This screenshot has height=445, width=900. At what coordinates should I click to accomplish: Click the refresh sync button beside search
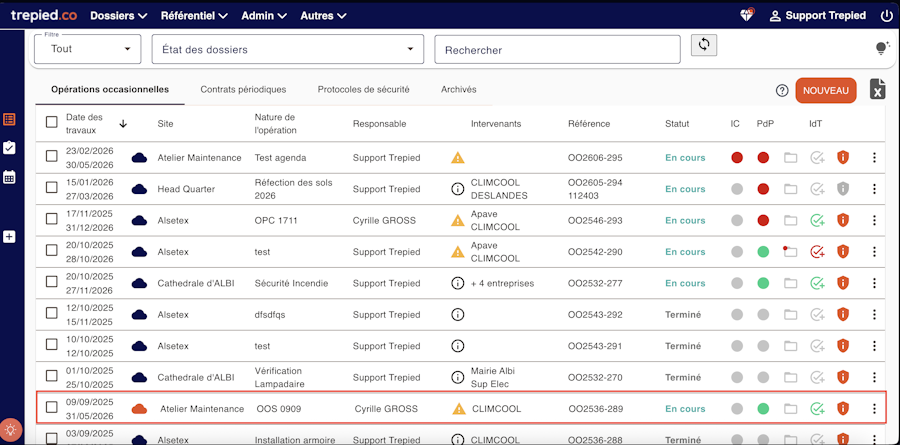coord(704,46)
